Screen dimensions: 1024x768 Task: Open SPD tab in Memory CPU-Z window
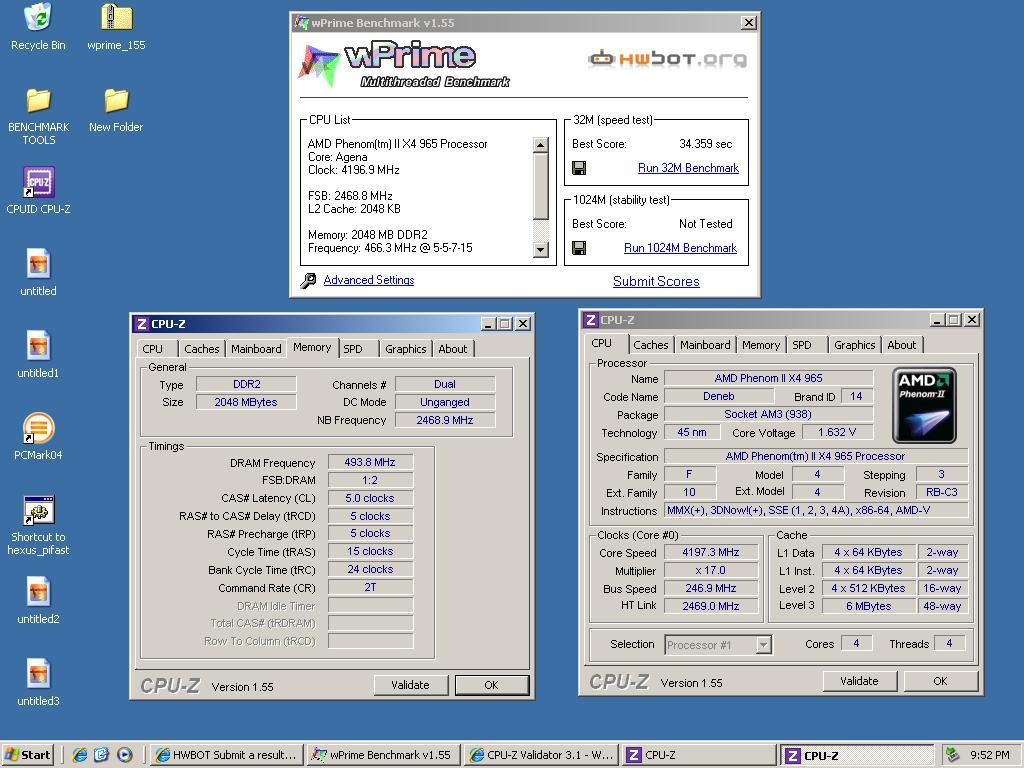(353, 349)
